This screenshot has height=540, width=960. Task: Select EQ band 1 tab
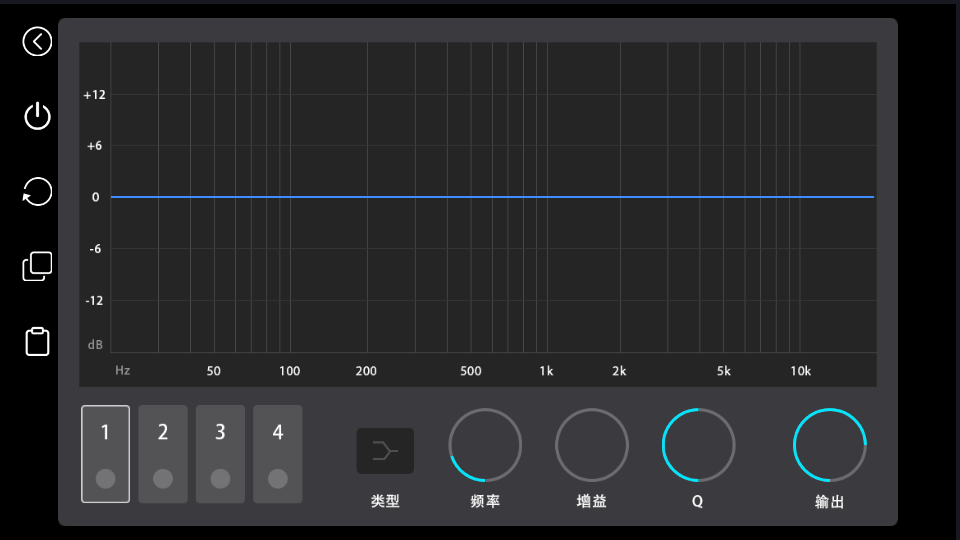(x=105, y=434)
